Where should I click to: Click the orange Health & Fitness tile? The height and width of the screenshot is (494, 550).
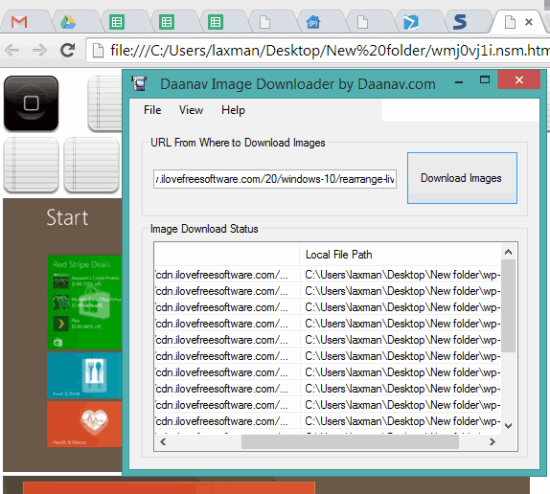tap(85, 424)
